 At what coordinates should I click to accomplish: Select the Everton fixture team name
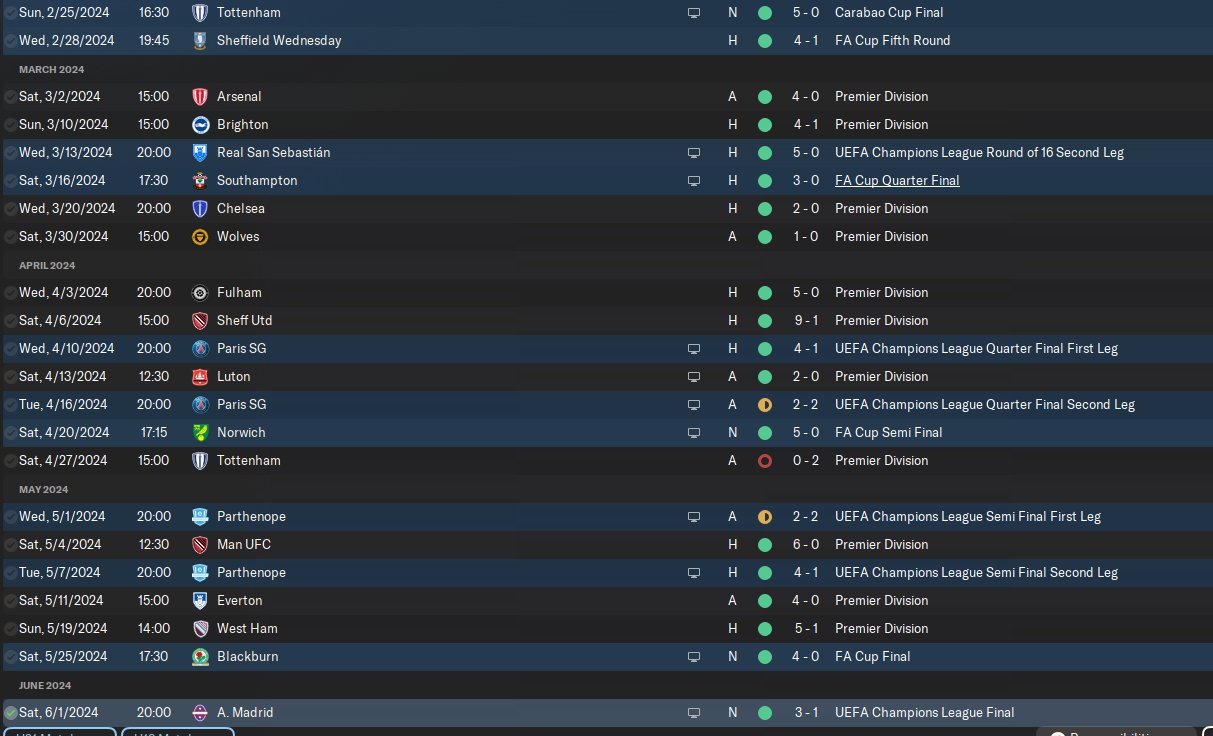tap(239, 601)
